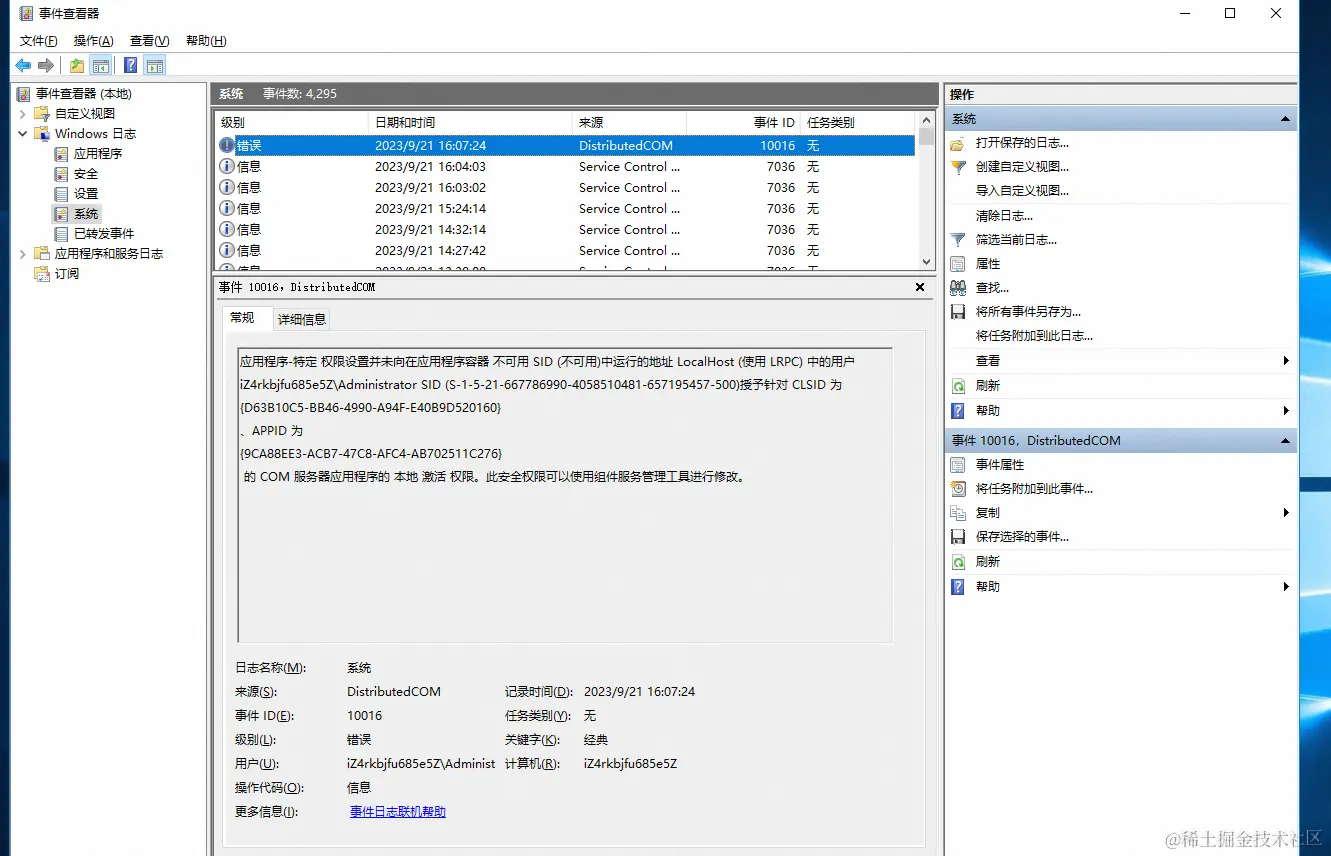Screen dimensions: 1331x856
Task: Click the save icon beside 将所有事件另存为
Action: 958,312
